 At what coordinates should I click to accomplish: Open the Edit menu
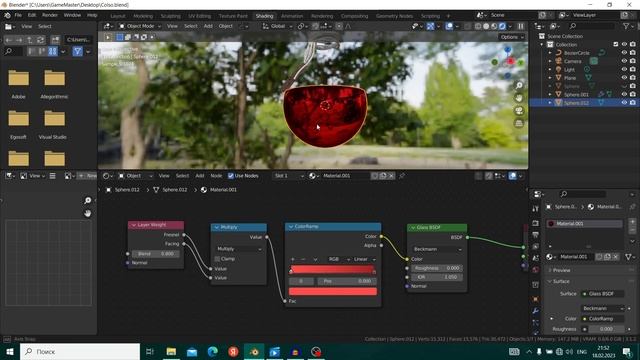pyautogui.click(x=31, y=15)
